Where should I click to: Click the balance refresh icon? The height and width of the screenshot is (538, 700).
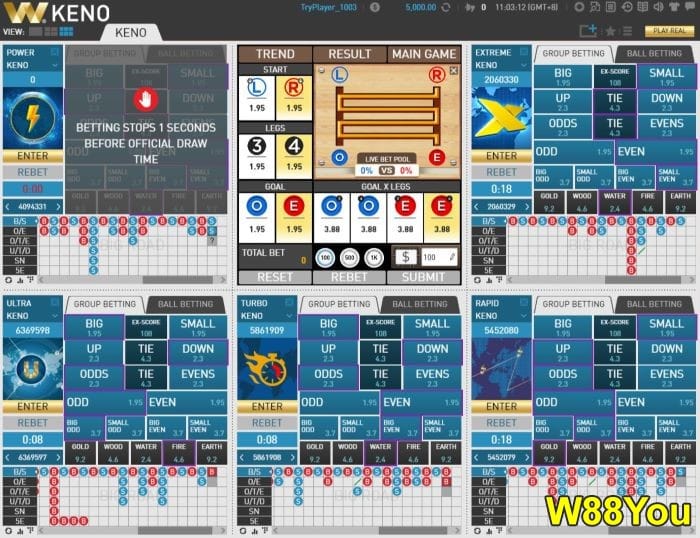pos(446,7)
